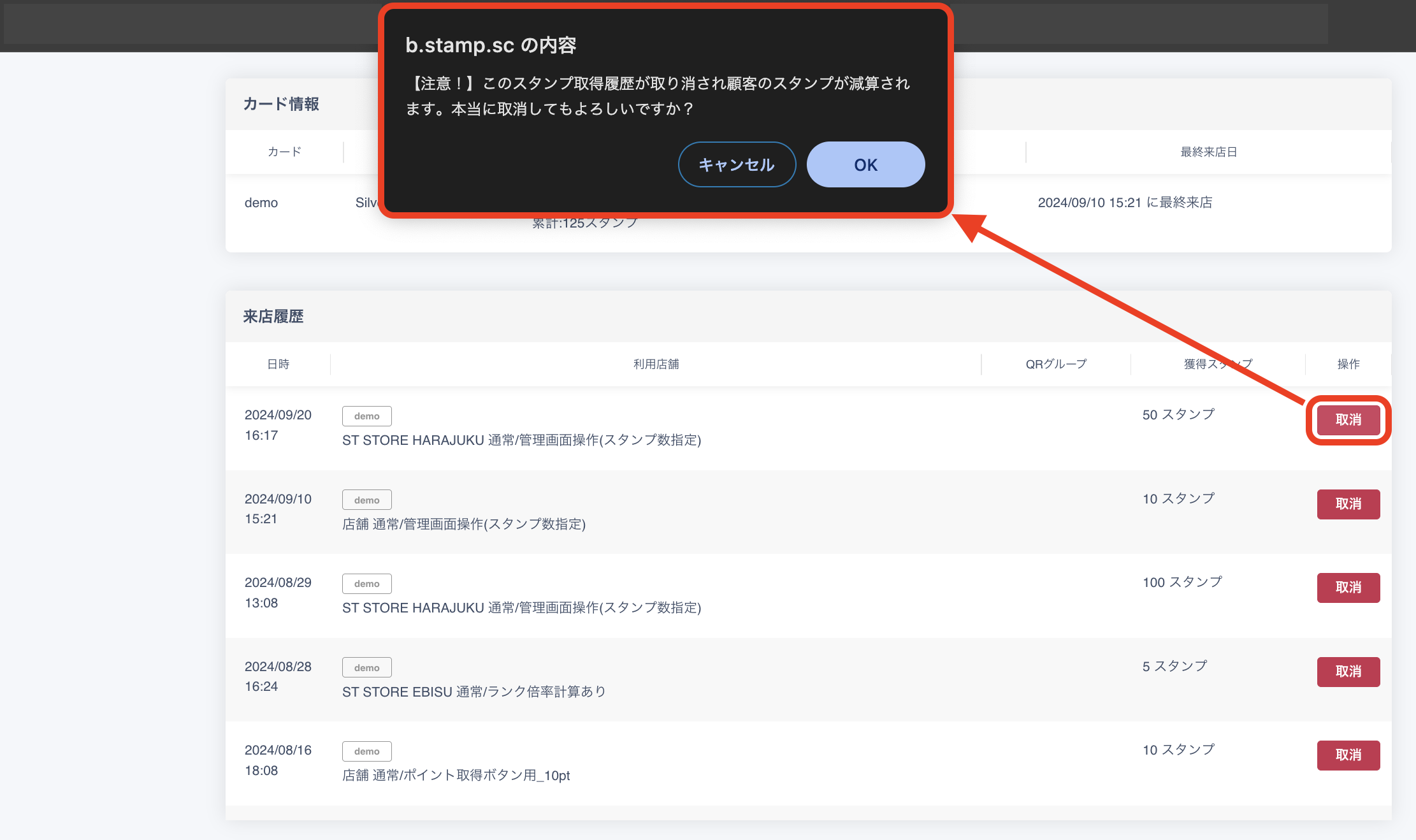The image size is (1416, 840).
Task: Click the 操作 column header
Action: [1348, 364]
